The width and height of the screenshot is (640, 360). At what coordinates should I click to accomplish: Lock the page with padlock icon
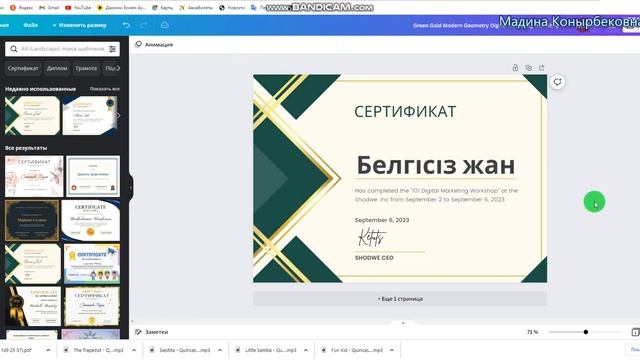click(515, 68)
